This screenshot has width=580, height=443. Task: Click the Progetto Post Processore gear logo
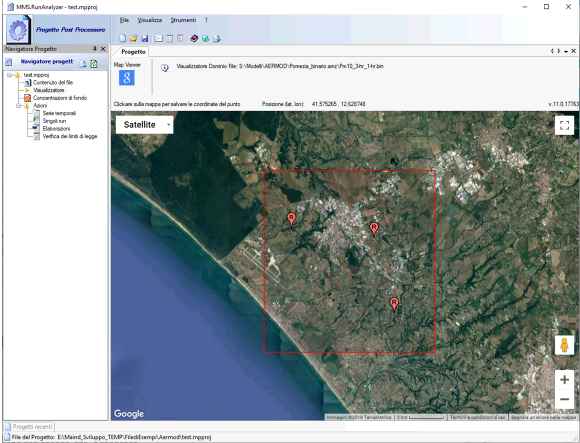click(x=18, y=30)
